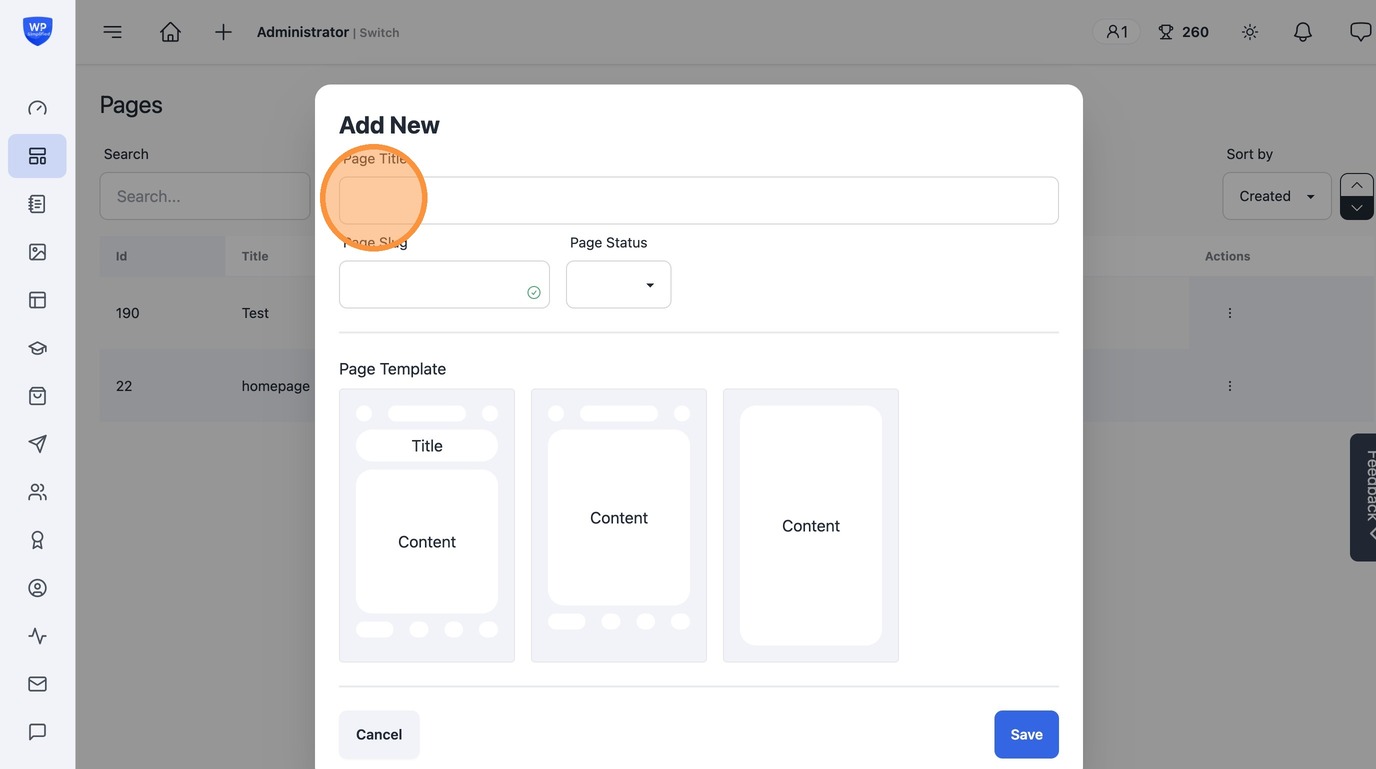Viewport: 1376px width, 769px height.
Task: Open the Feedback side tab
Action: click(1364, 497)
